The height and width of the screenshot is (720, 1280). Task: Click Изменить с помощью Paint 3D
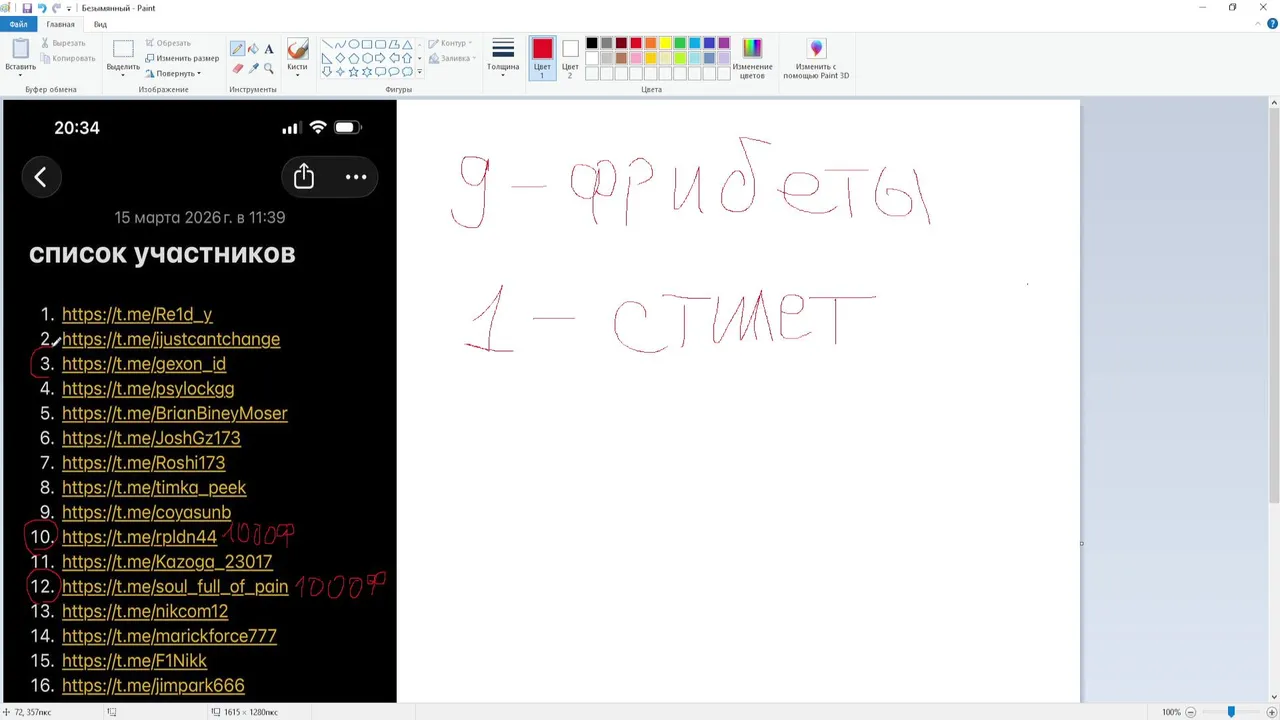coord(816,58)
